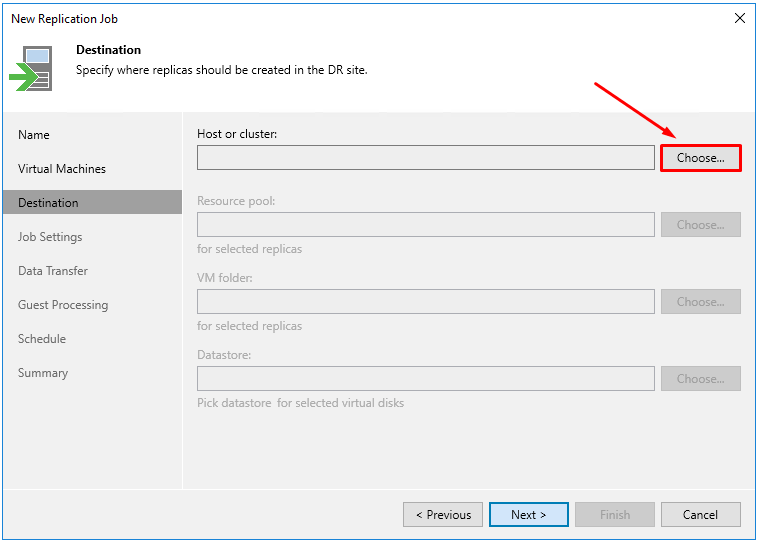This screenshot has height=543, width=760.
Task: Open the Guest Processing step
Action: (x=63, y=305)
